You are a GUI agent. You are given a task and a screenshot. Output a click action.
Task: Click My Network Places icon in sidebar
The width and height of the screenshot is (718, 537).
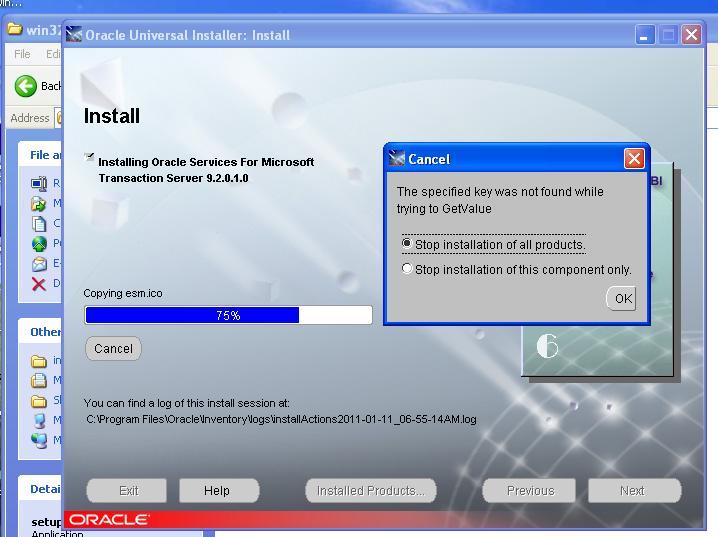[x=39, y=440]
